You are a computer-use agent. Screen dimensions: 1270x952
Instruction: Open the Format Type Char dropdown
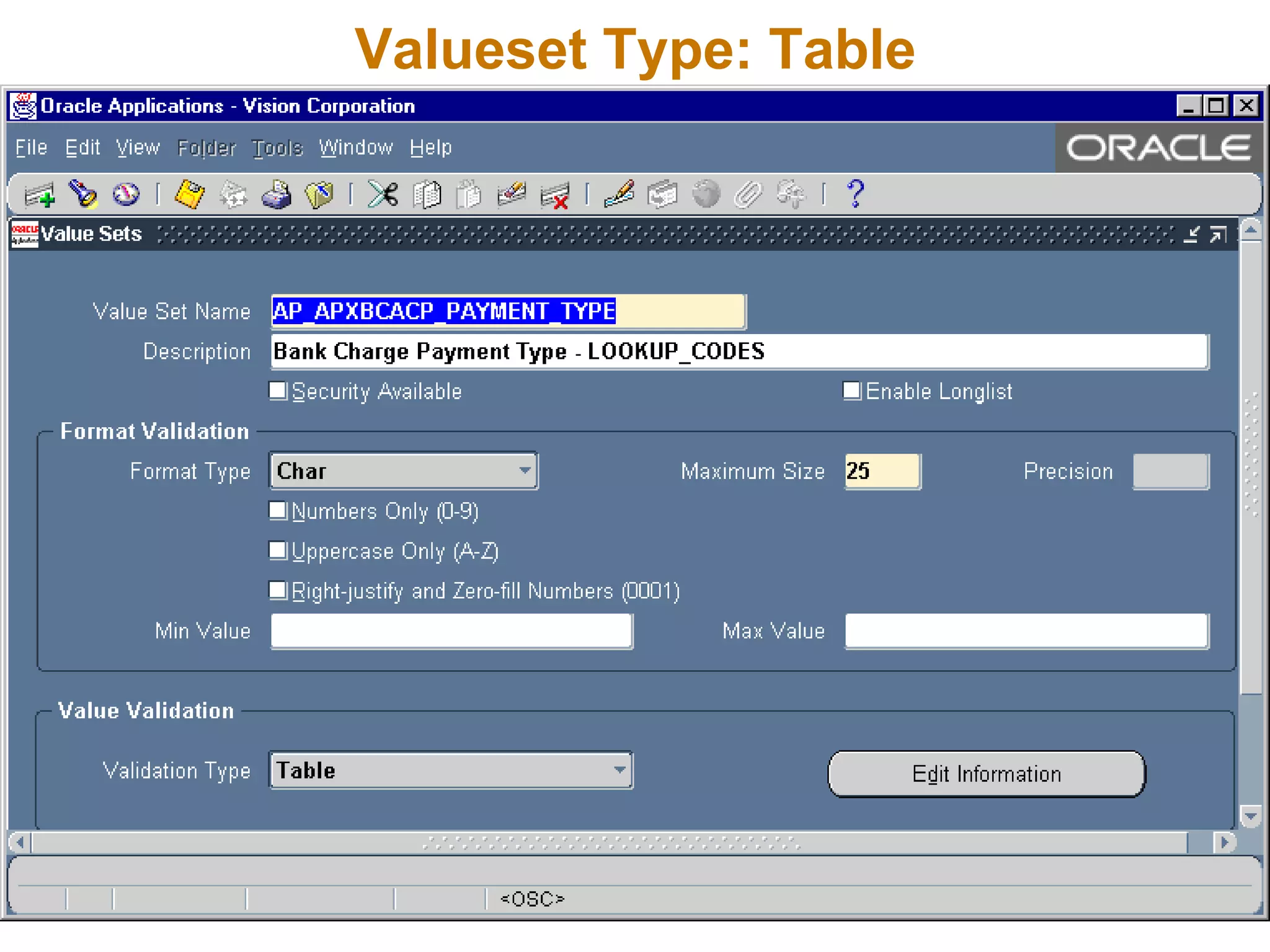404,471
